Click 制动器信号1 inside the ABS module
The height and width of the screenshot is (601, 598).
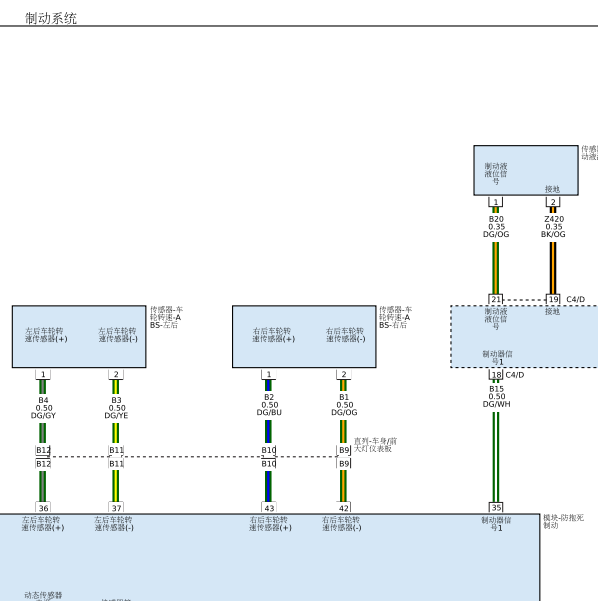pos(496,524)
